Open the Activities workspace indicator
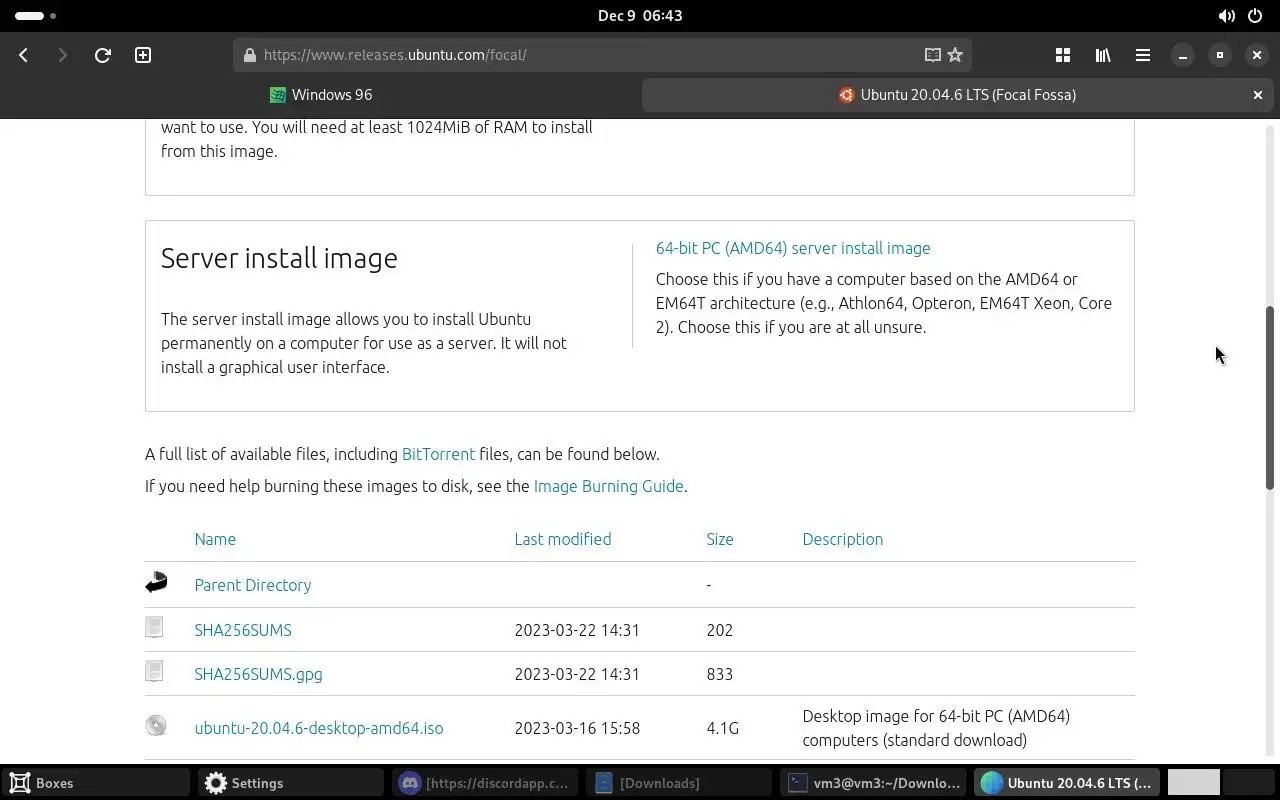The height and width of the screenshot is (800, 1280). click(36, 16)
